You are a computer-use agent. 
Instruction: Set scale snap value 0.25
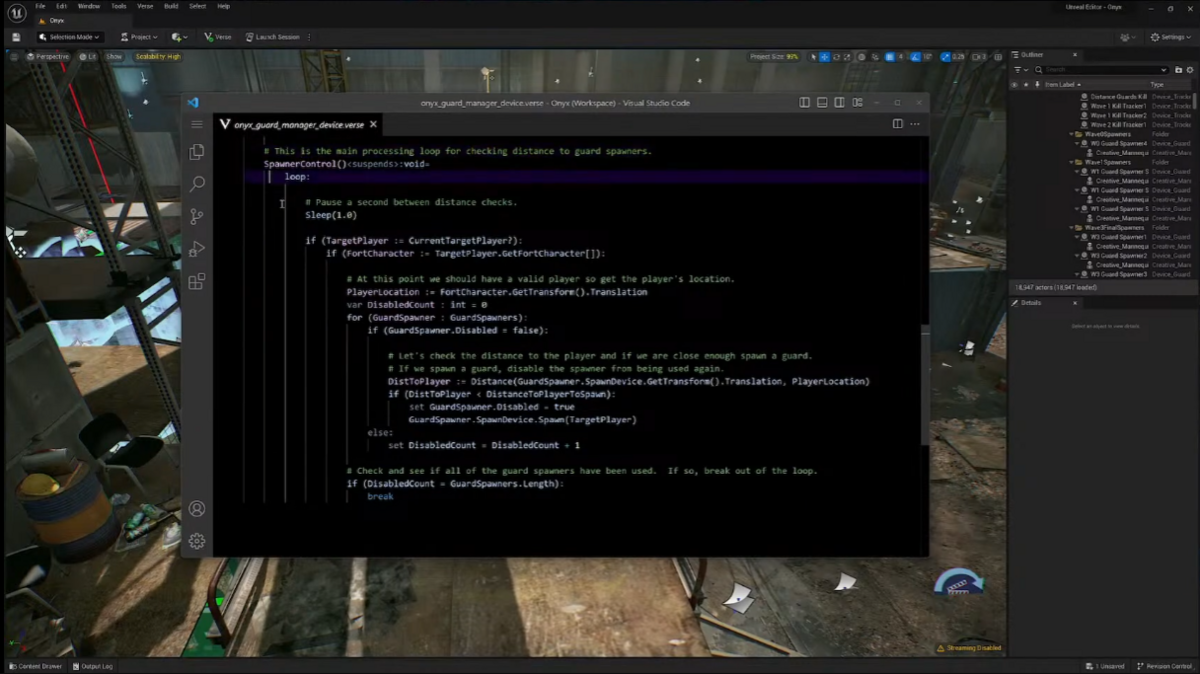958,57
